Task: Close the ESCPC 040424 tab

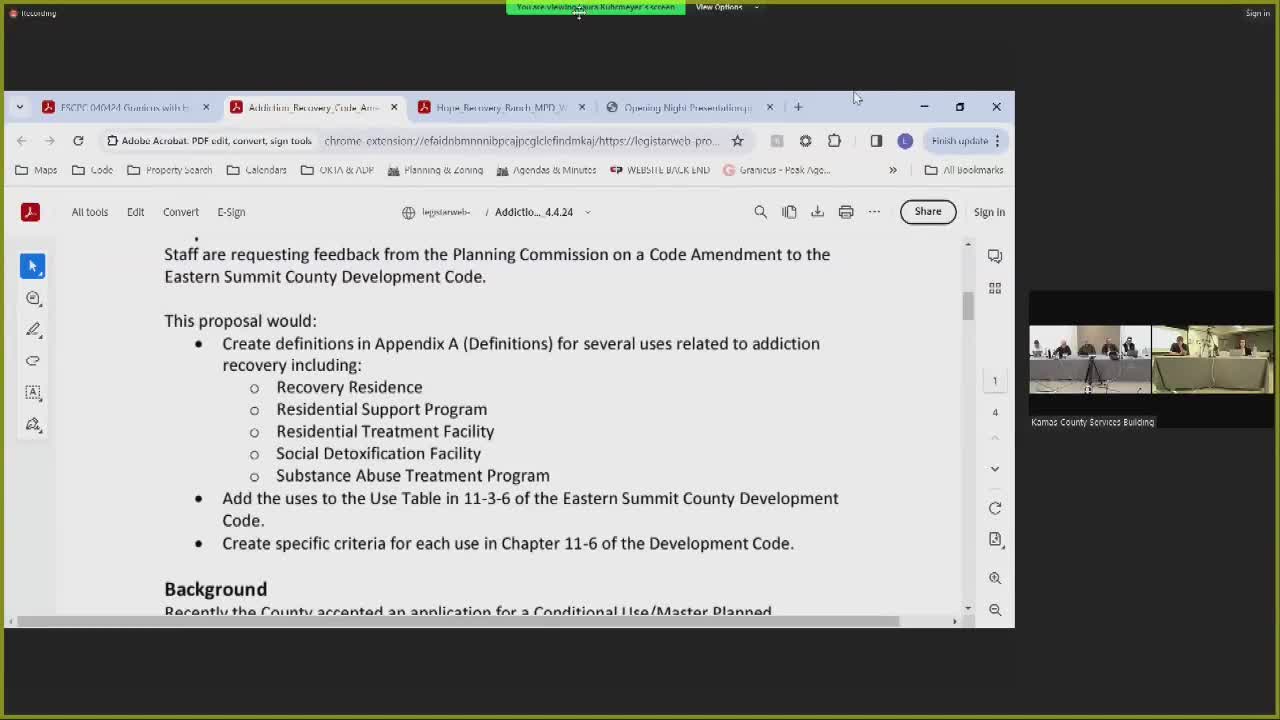Action: pyautogui.click(x=206, y=107)
